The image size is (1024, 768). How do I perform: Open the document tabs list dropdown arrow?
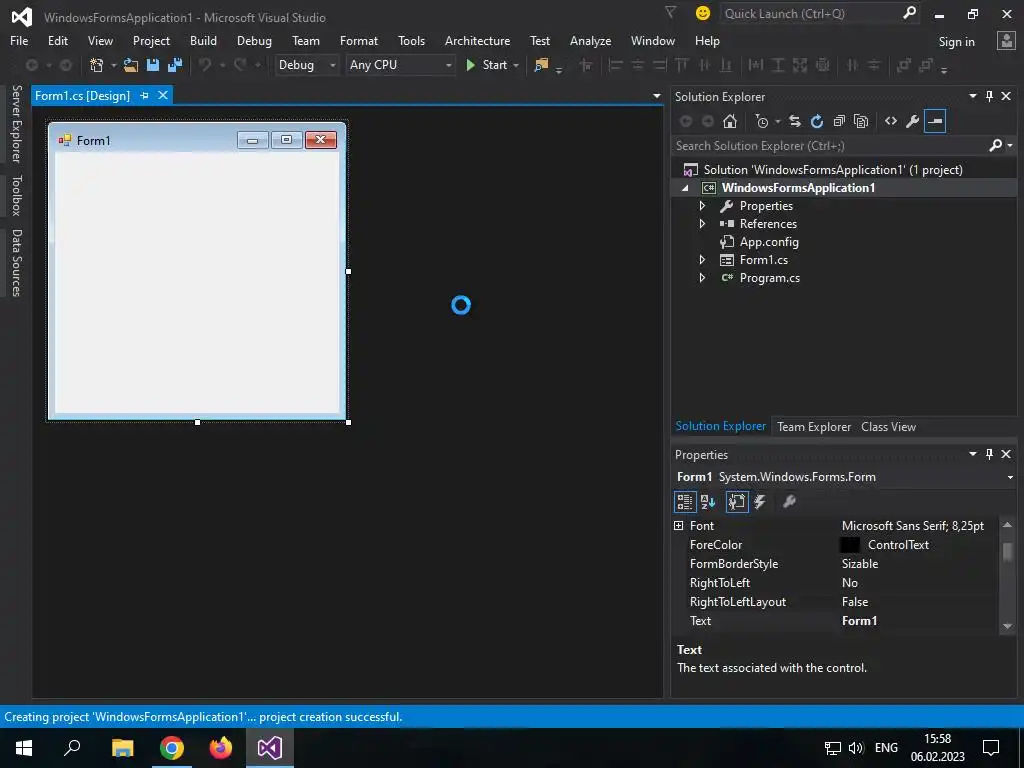656,96
